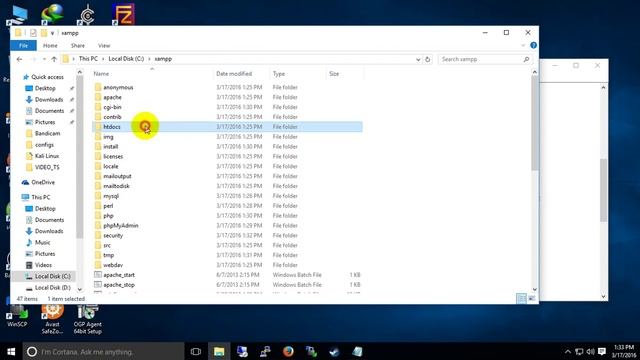
Task: Select the anonymous folder
Action: [x=118, y=87]
